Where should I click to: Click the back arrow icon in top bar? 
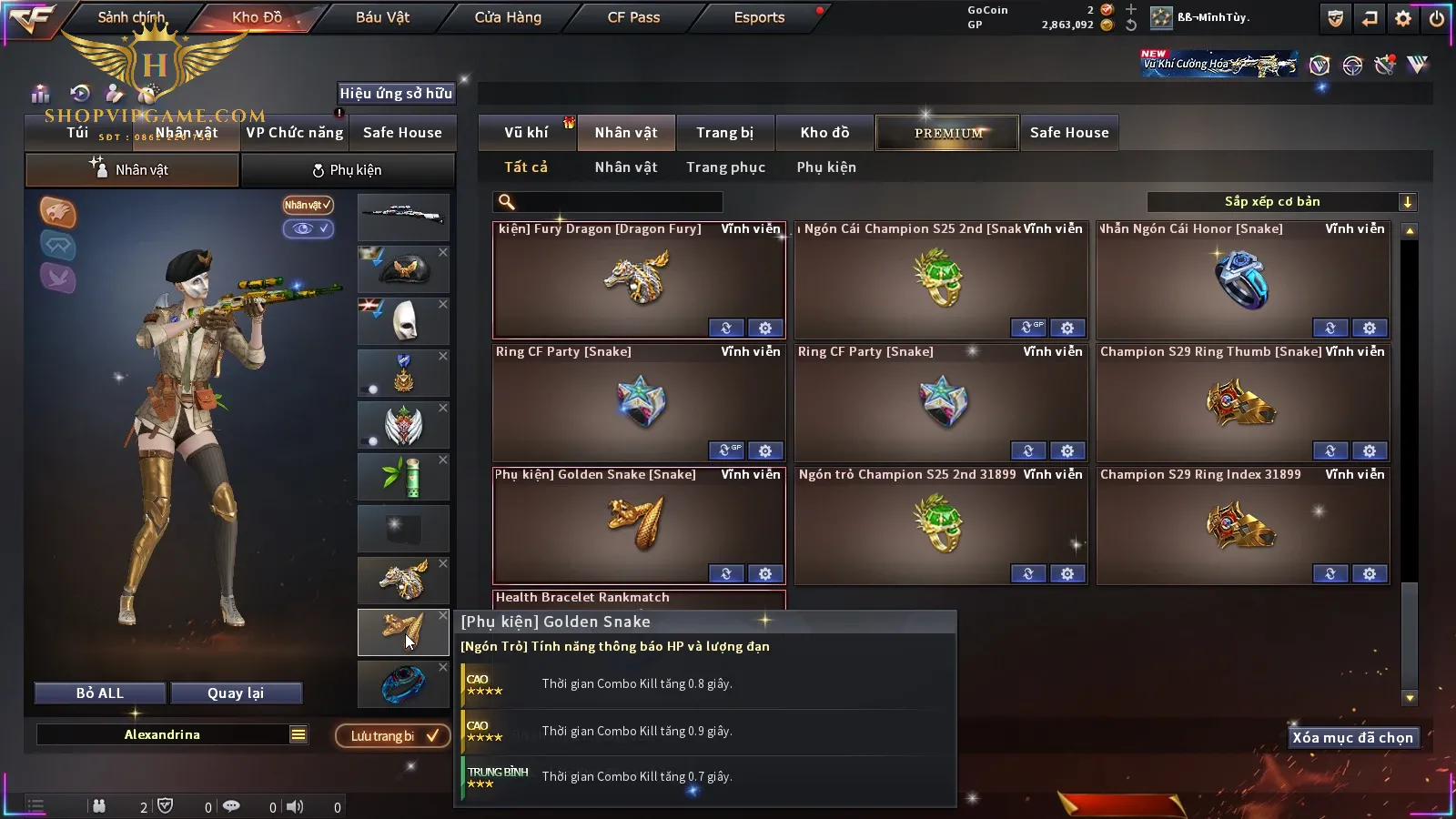1370,18
